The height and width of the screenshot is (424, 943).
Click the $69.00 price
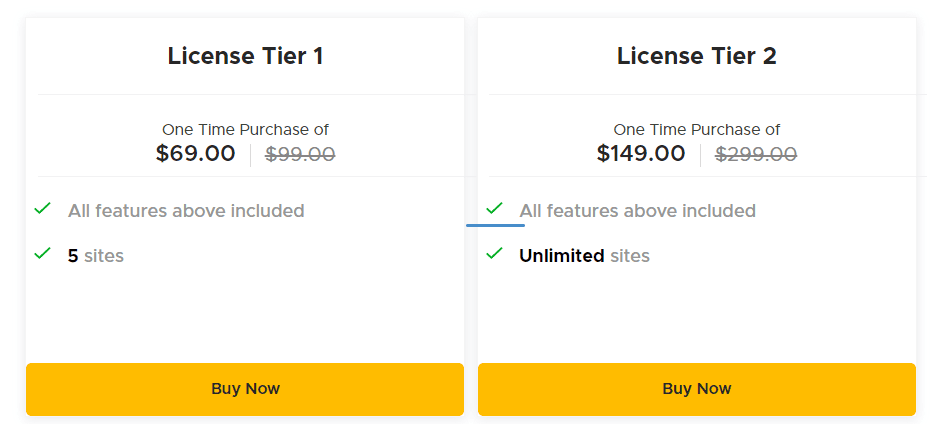(196, 154)
